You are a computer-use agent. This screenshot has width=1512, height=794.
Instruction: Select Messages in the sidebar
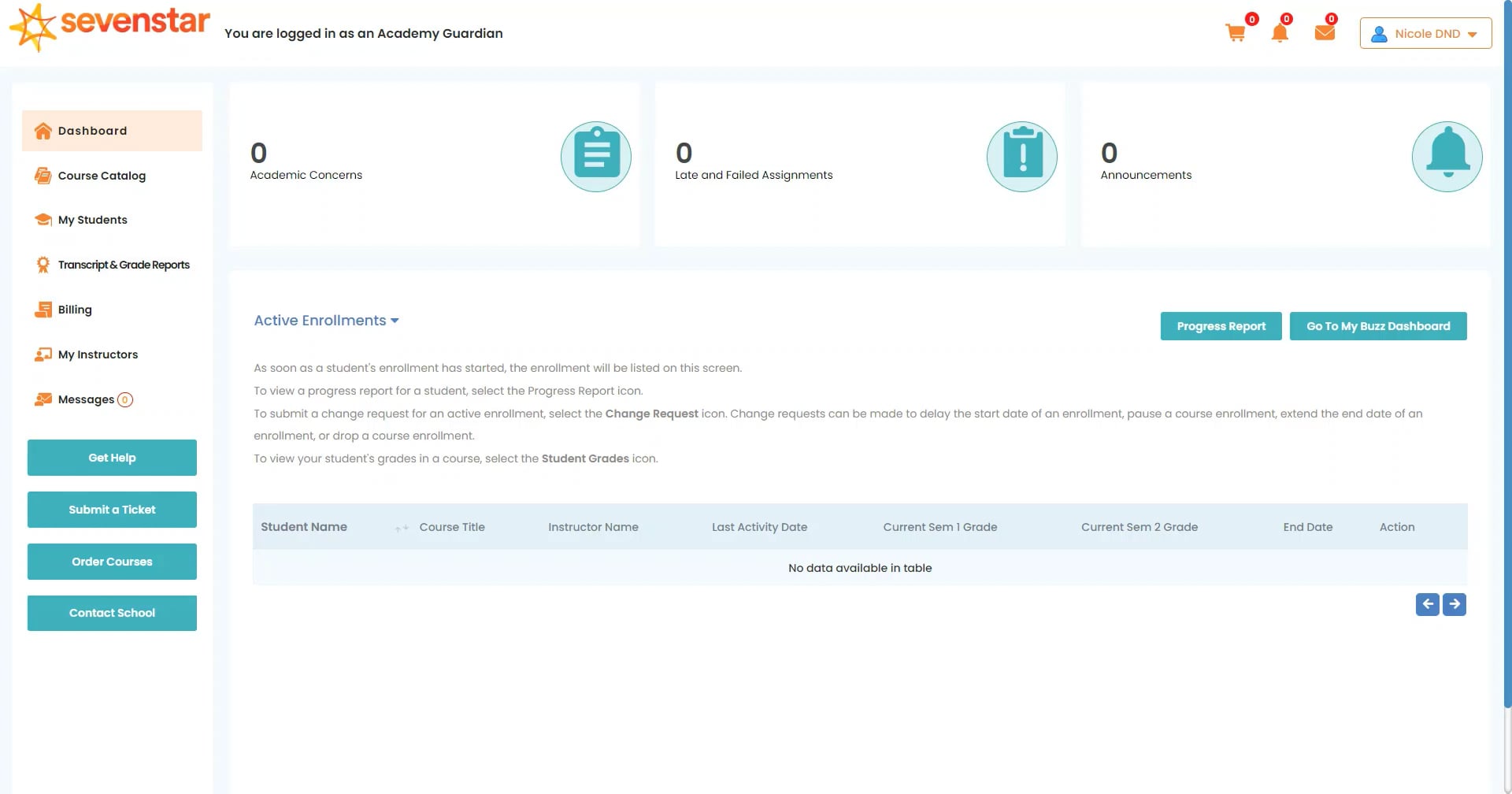click(x=88, y=399)
